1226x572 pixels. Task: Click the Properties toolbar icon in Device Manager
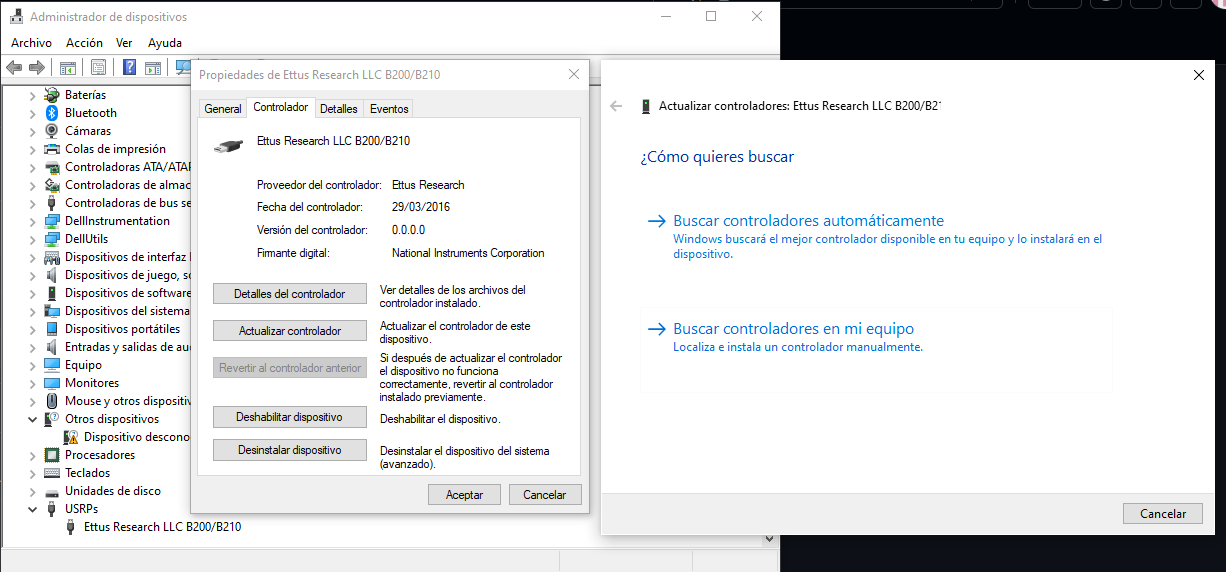[x=98, y=67]
